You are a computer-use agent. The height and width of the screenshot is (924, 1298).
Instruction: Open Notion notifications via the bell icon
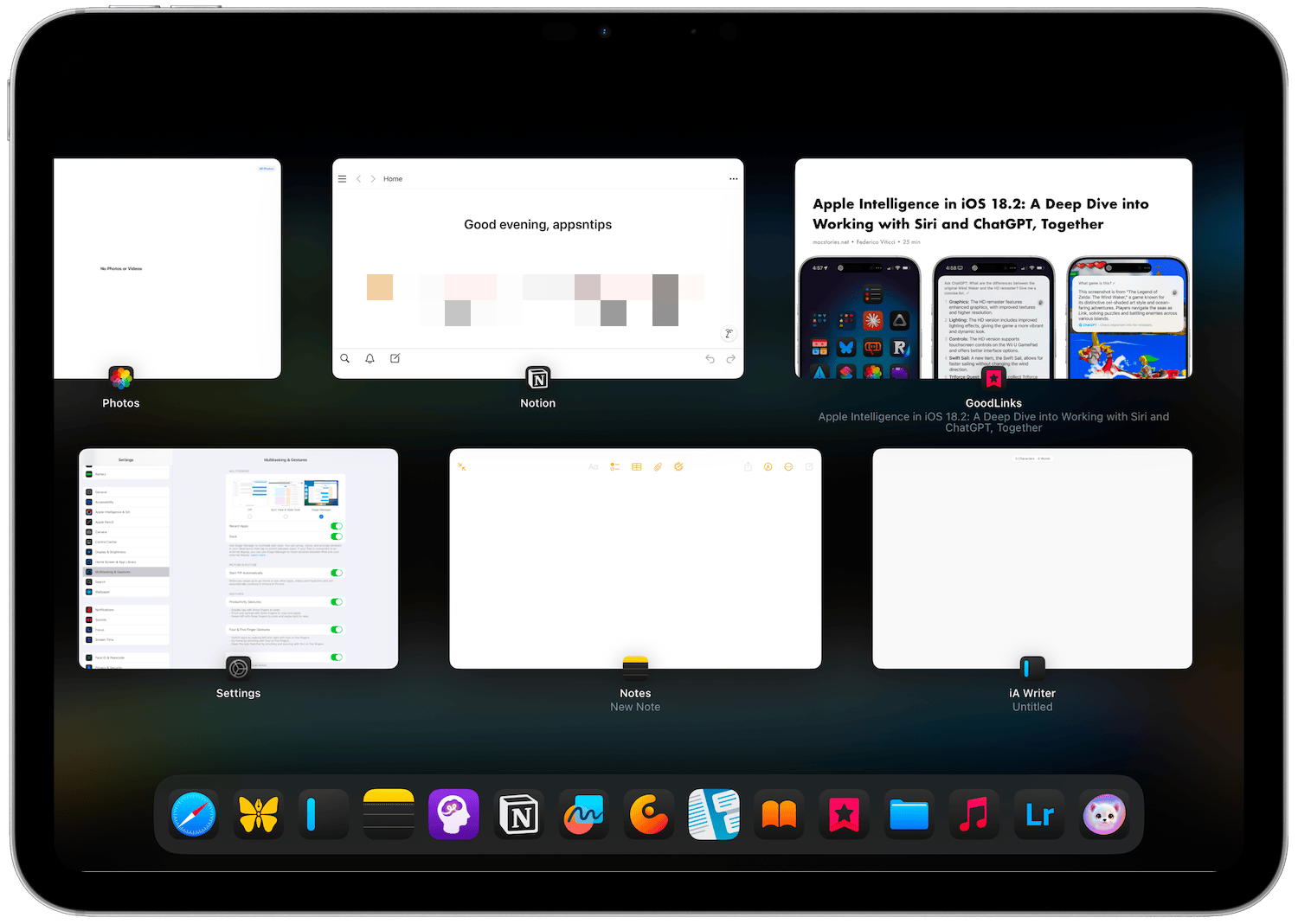pyautogui.click(x=369, y=359)
